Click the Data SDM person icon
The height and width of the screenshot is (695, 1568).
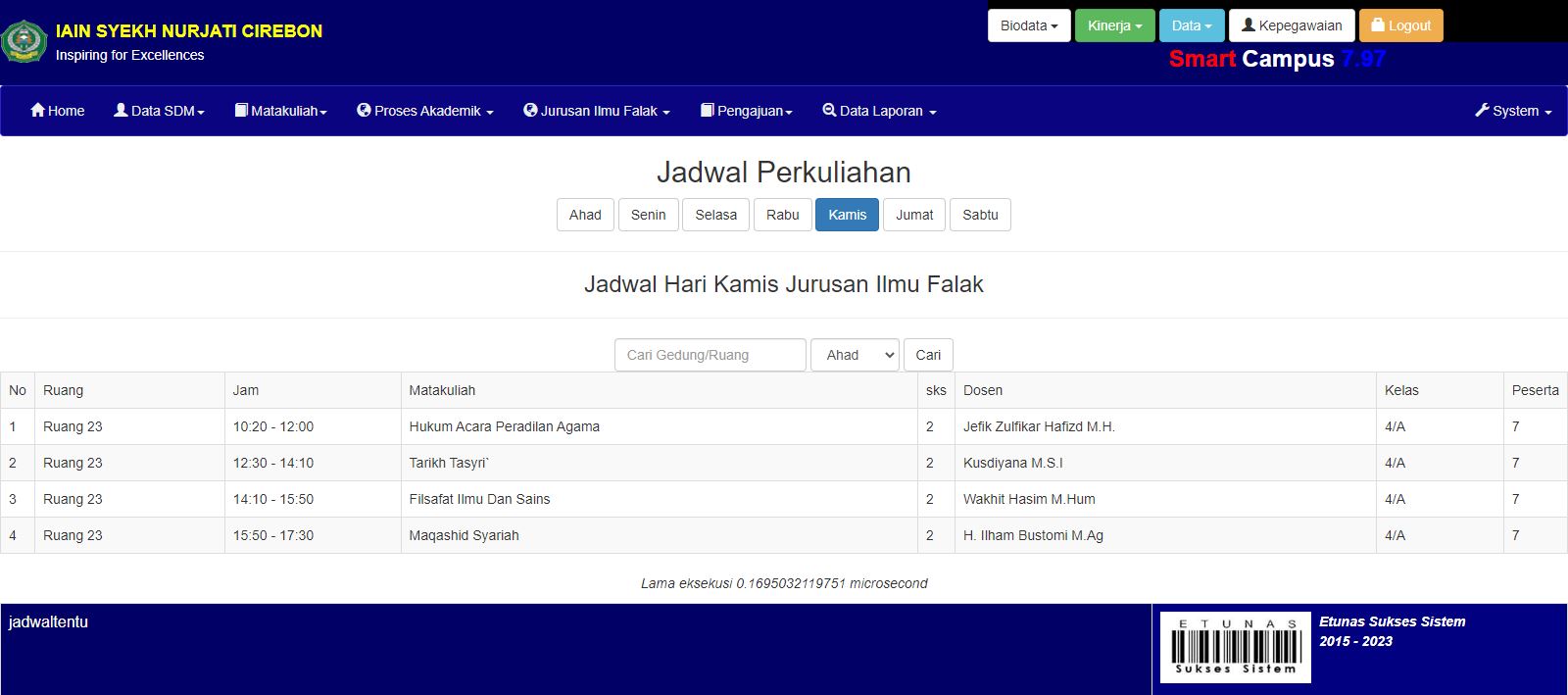click(x=121, y=110)
